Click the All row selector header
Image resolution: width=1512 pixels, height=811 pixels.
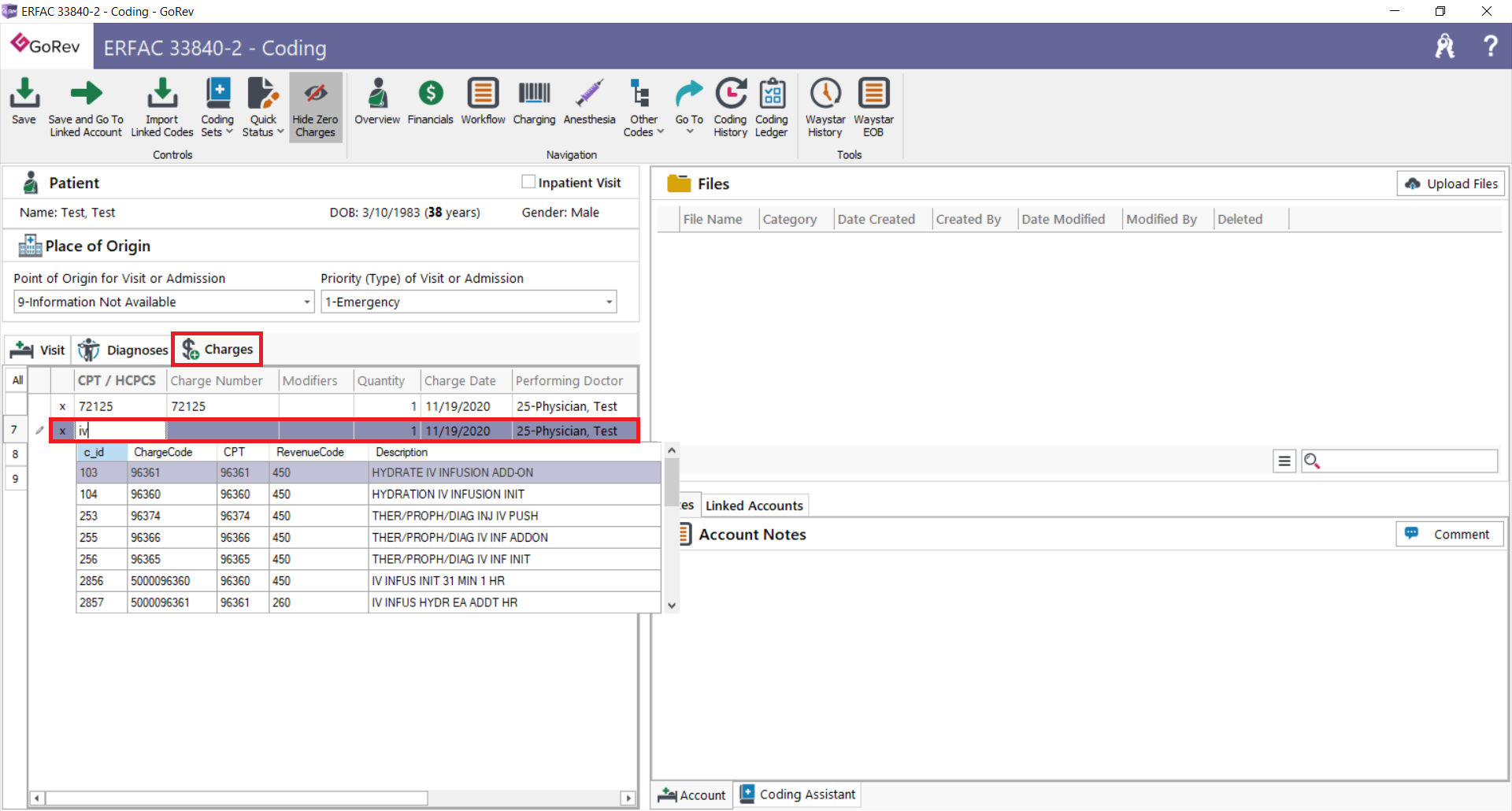pos(17,380)
